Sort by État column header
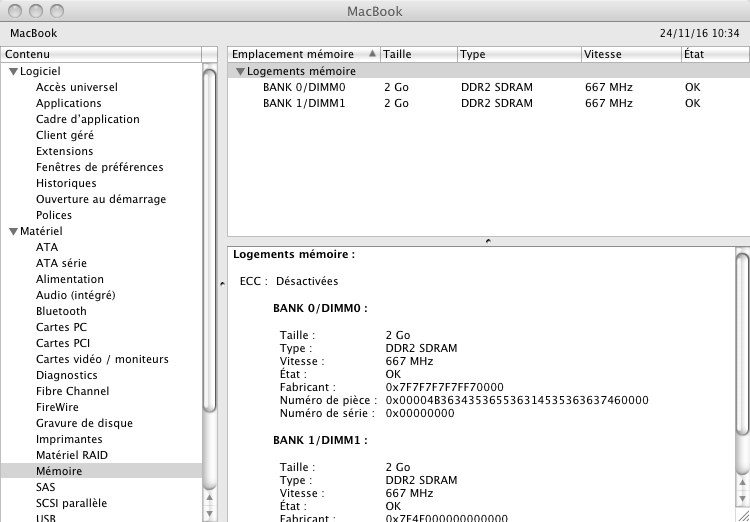750x522 pixels. tap(716, 54)
